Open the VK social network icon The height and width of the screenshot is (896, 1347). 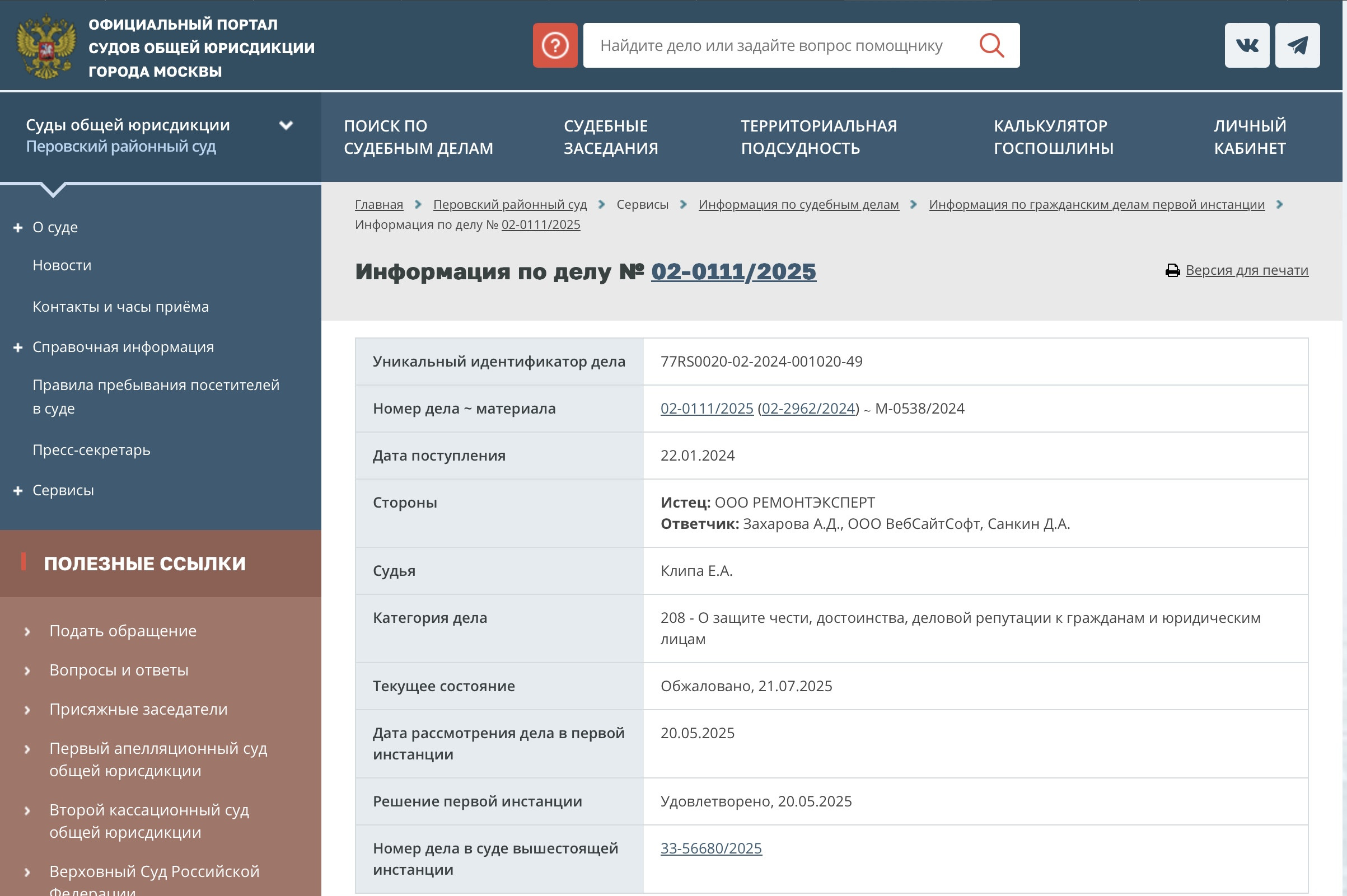(1246, 45)
